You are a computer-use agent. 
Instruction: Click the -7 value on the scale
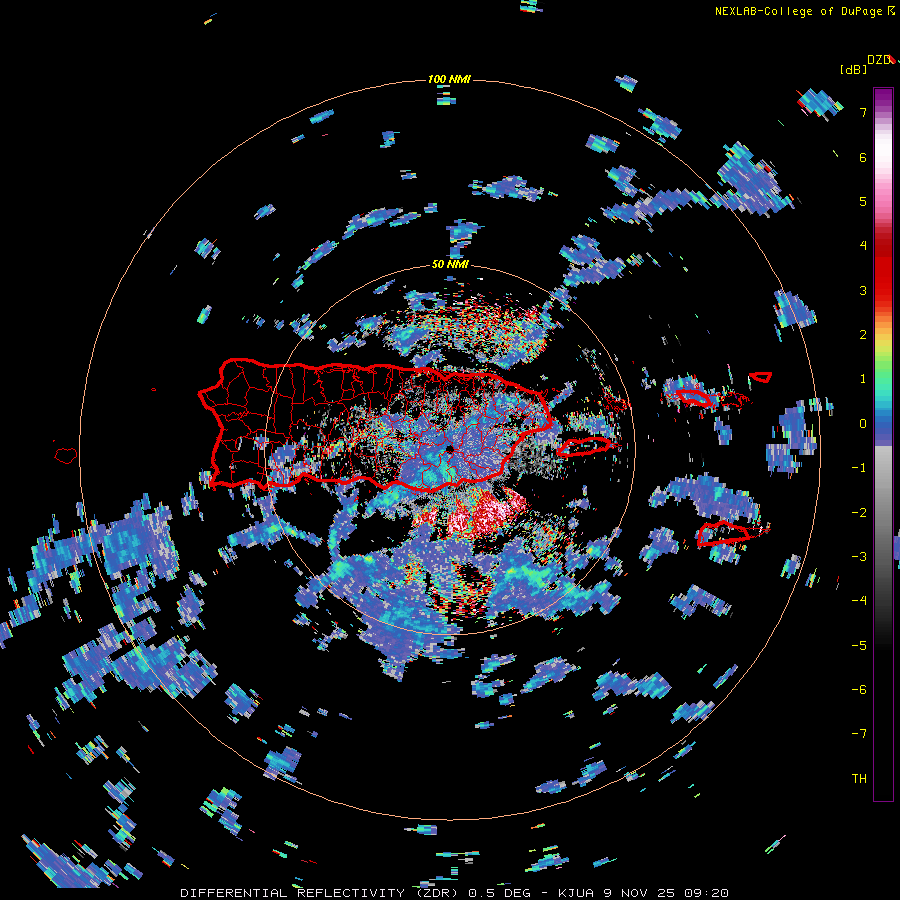pos(859,734)
